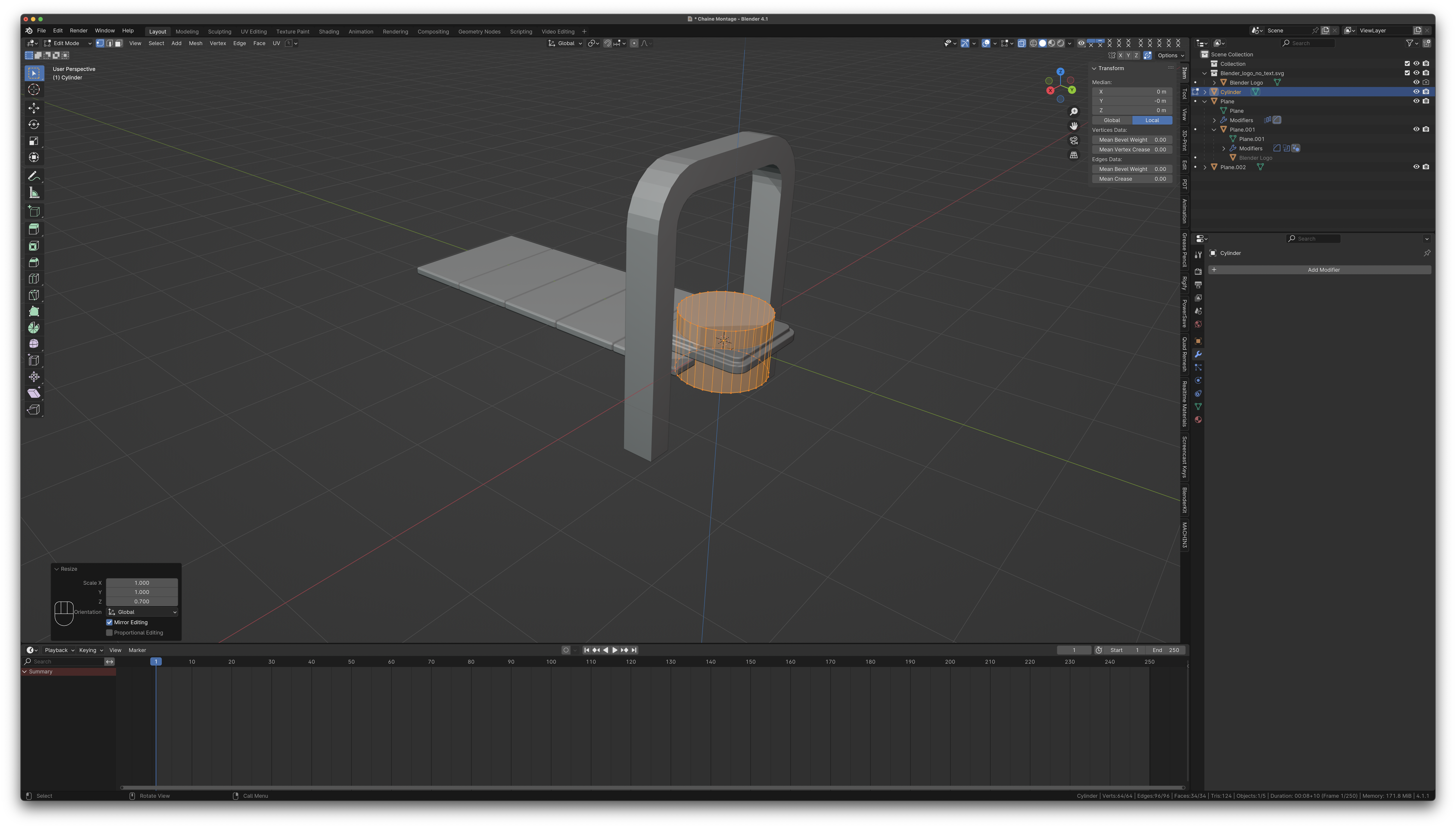
Task: Click the Vertex menu in viewport header
Action: click(x=218, y=43)
